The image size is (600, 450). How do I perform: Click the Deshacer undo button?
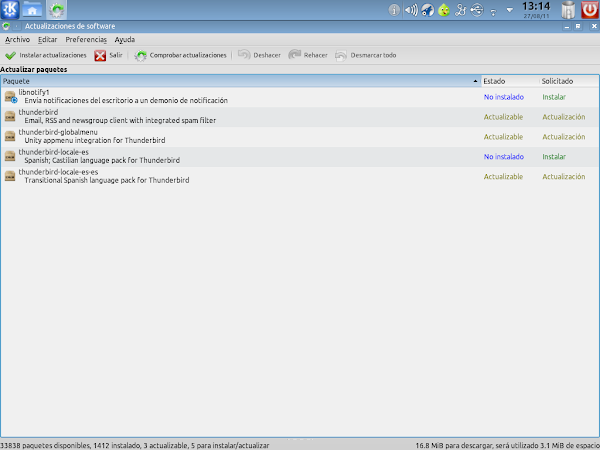click(x=259, y=55)
